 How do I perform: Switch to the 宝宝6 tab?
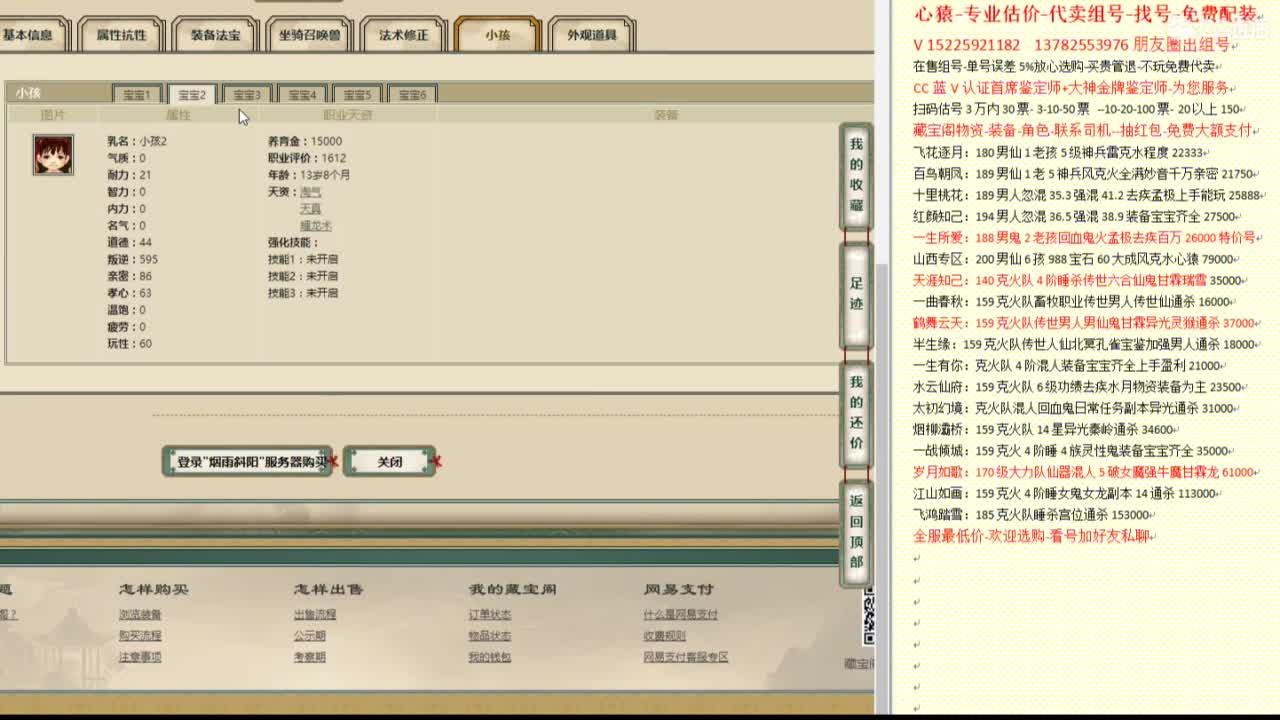pos(413,93)
